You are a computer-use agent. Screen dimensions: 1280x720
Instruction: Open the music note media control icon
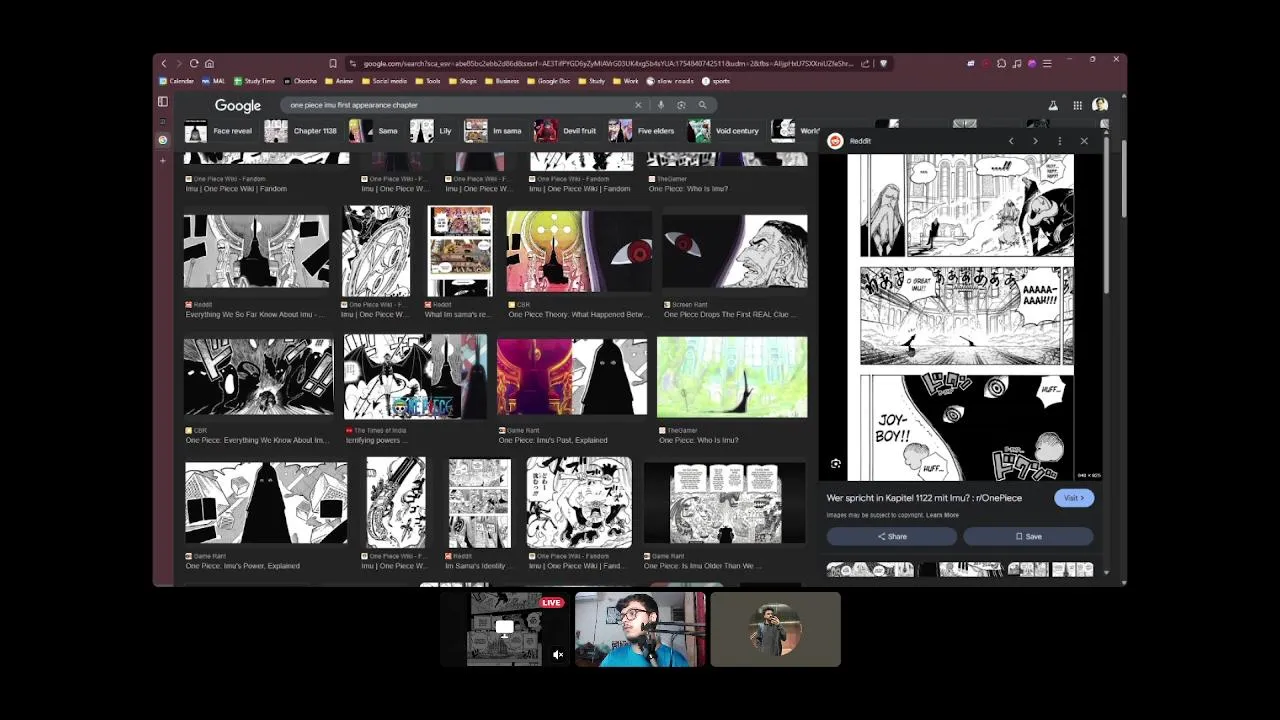point(1017,63)
